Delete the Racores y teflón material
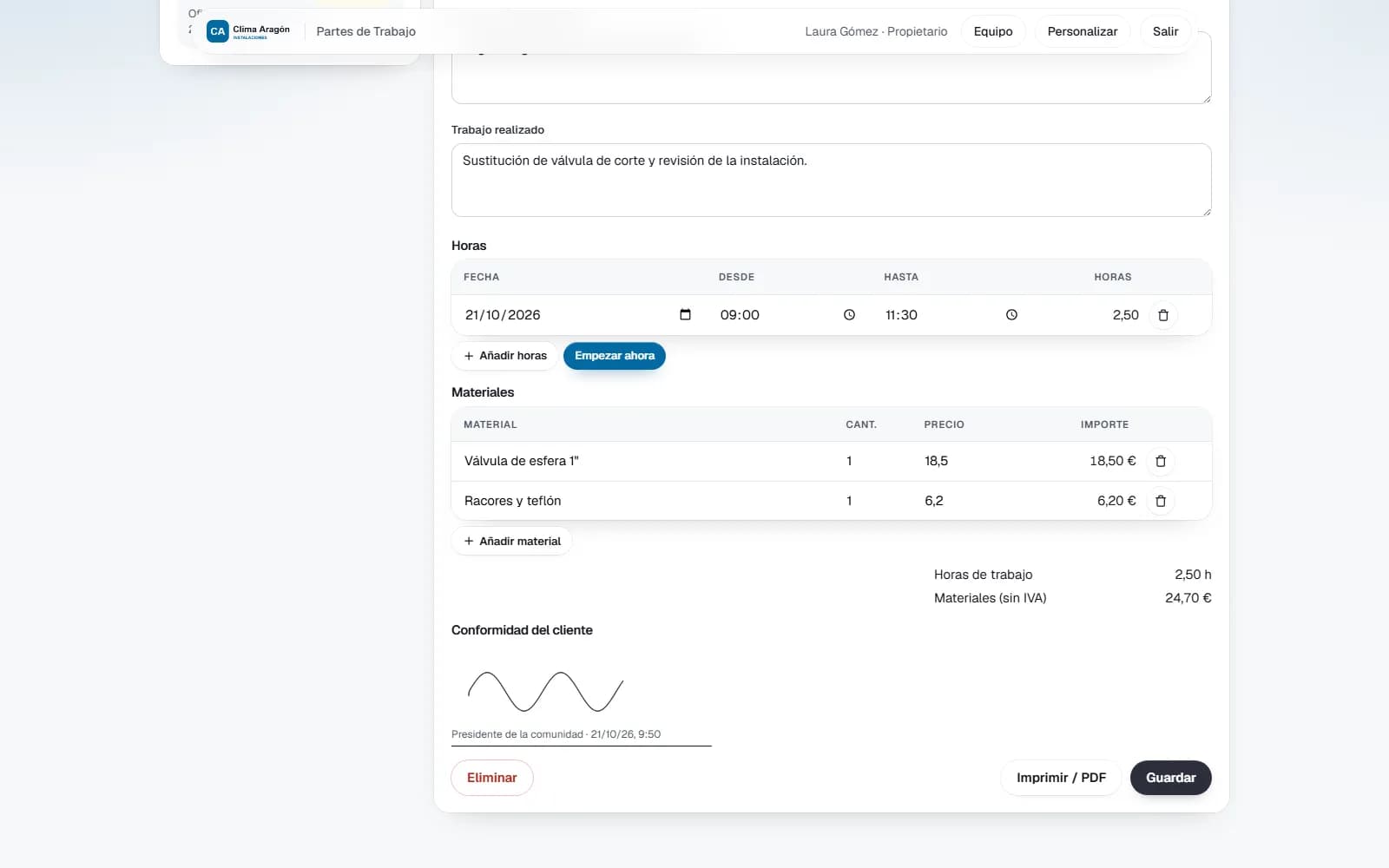Viewport: 1389px width, 868px height. point(1161,501)
